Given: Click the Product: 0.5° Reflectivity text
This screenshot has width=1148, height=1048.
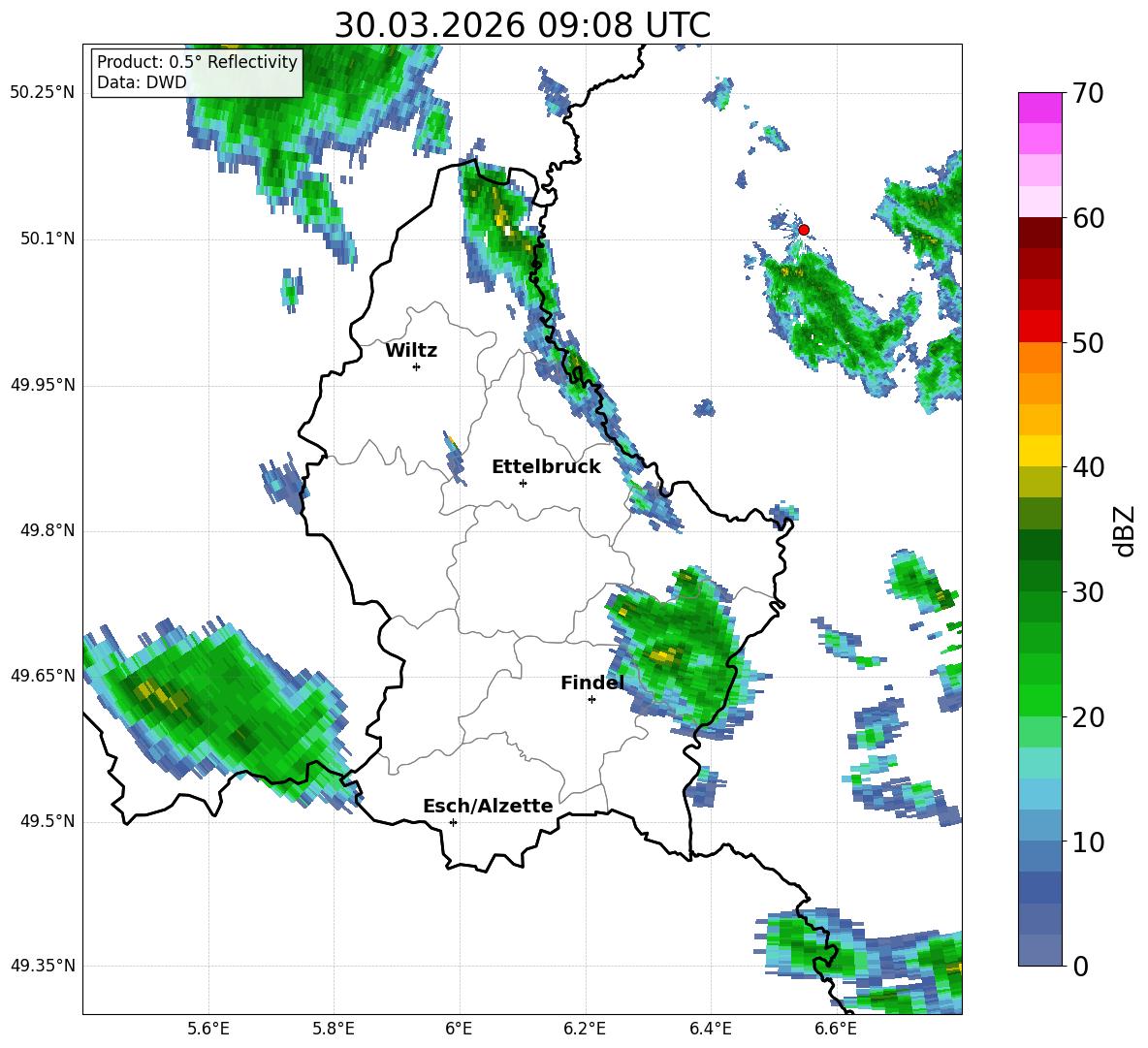Looking at the screenshot, I should 197,61.
